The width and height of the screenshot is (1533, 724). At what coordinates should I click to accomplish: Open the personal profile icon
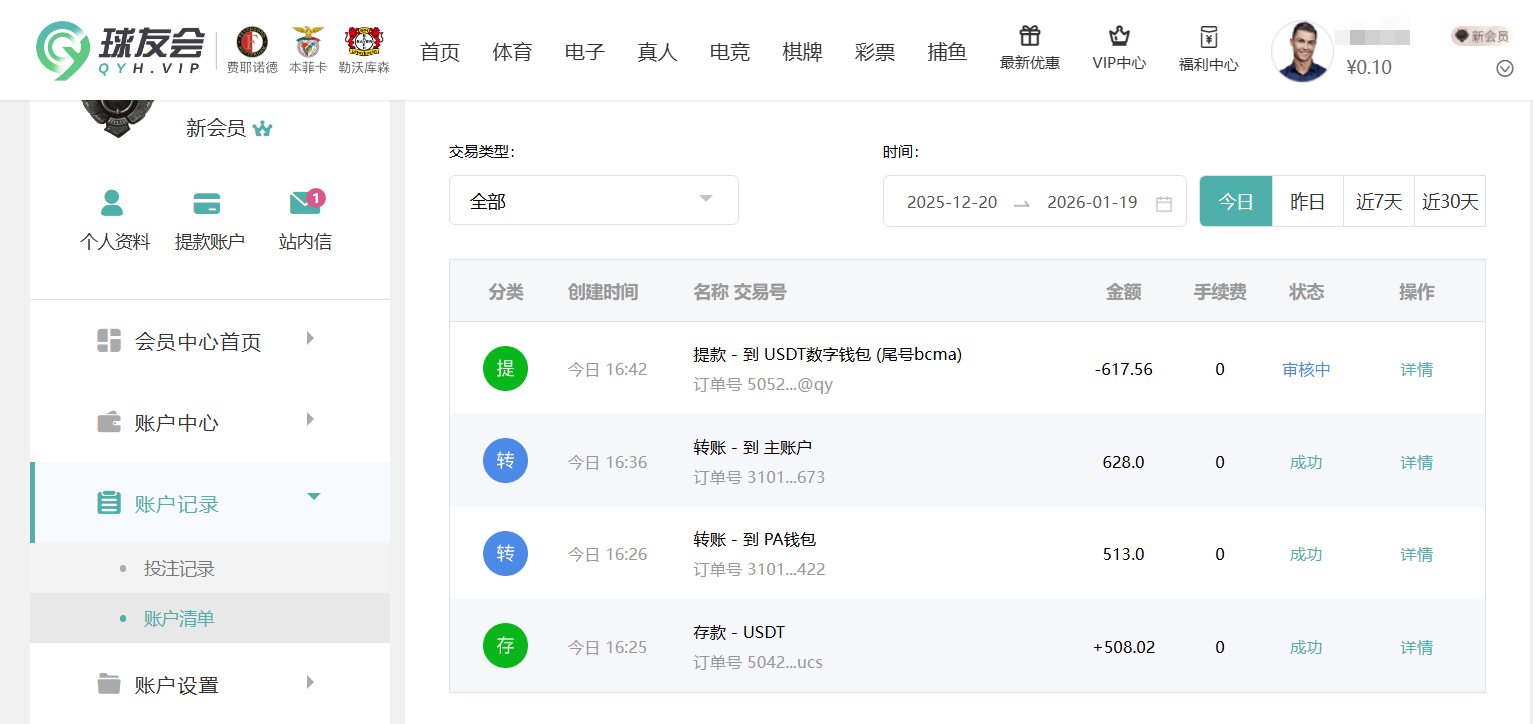coord(113,203)
